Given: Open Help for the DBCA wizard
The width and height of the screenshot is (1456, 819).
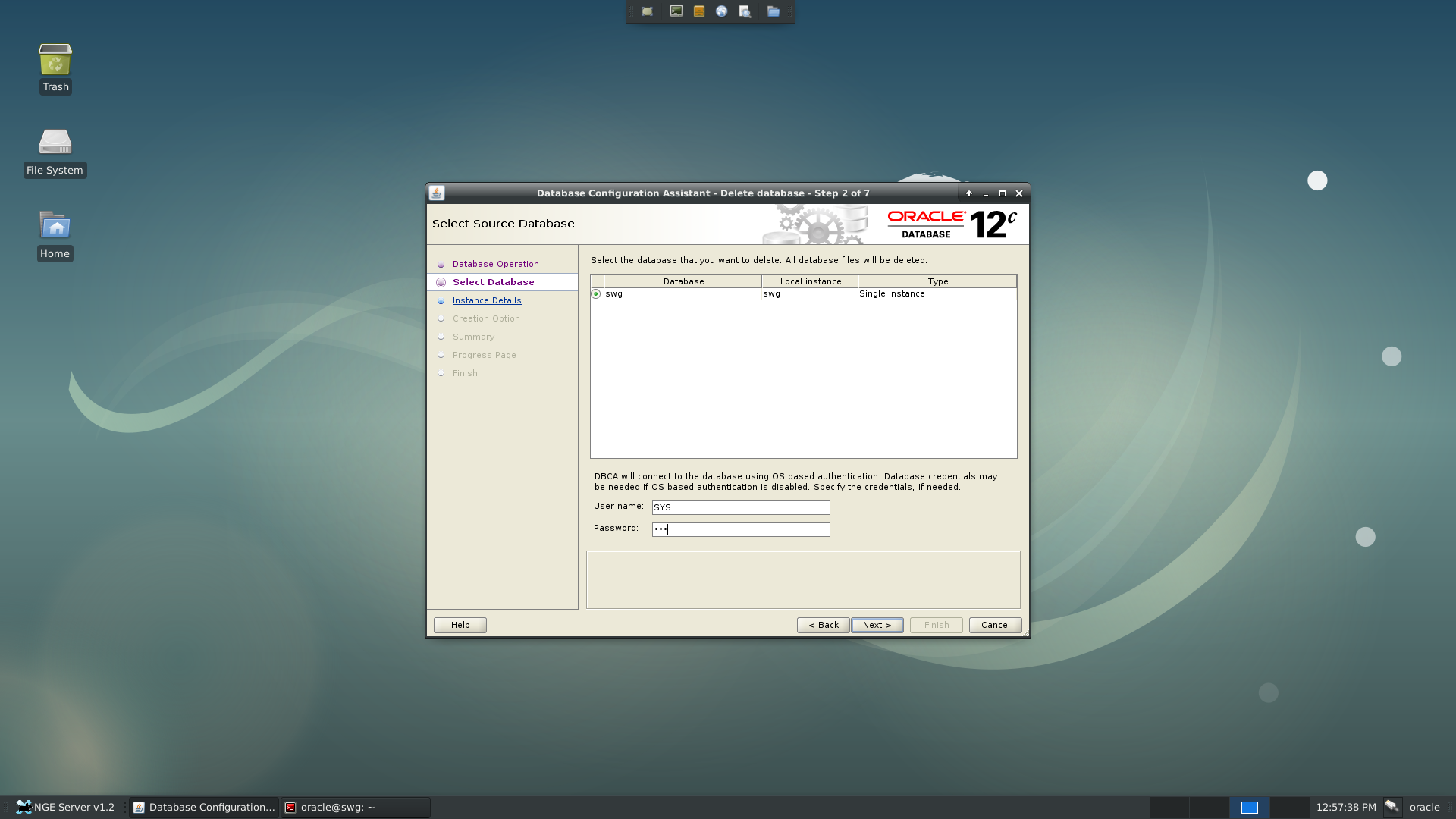Looking at the screenshot, I should coord(460,625).
